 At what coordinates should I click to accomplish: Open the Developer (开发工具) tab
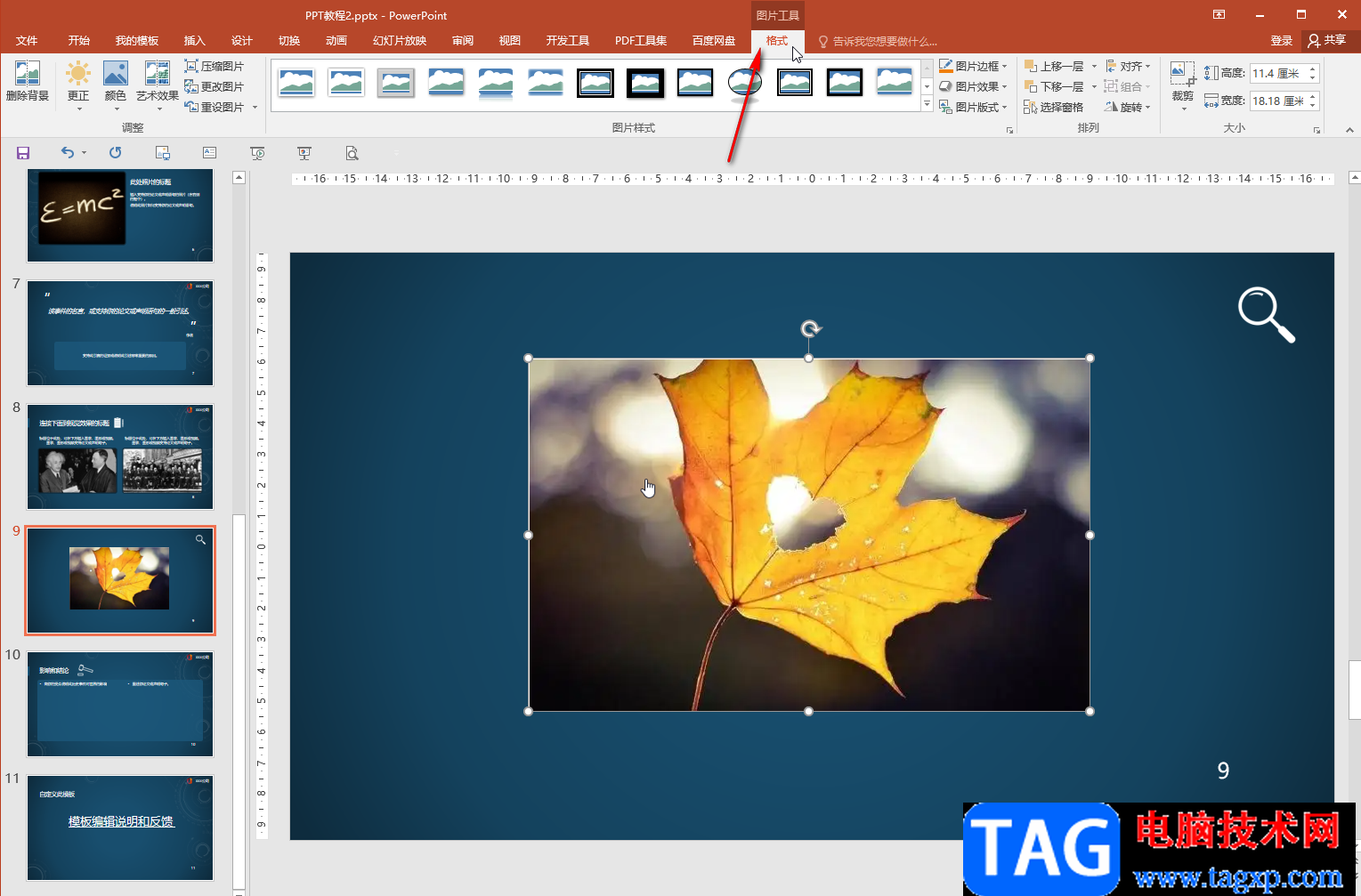[568, 41]
